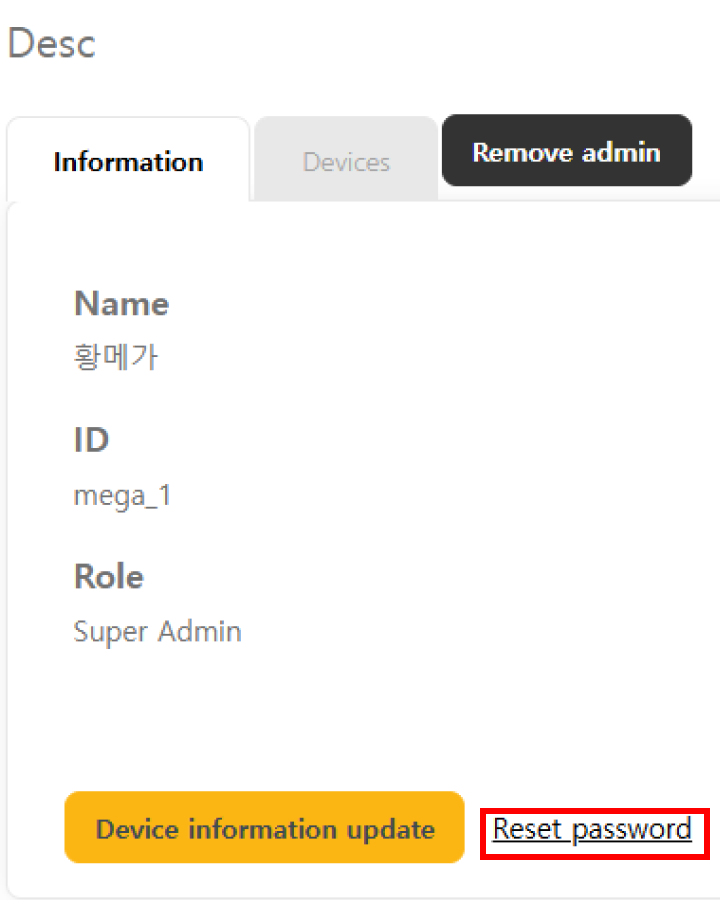Viewport: 720px width, 900px height.
Task: Click the Desc heading text
Action: [x=52, y=44]
